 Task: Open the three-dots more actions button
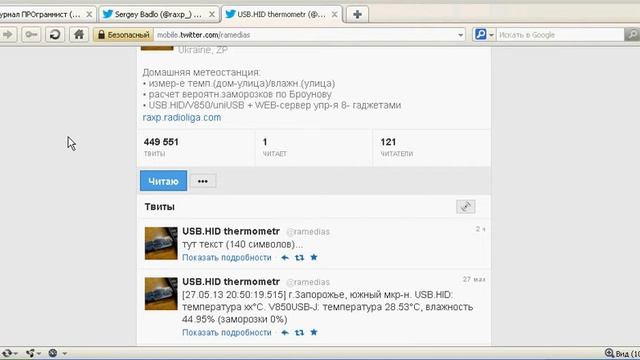203,181
